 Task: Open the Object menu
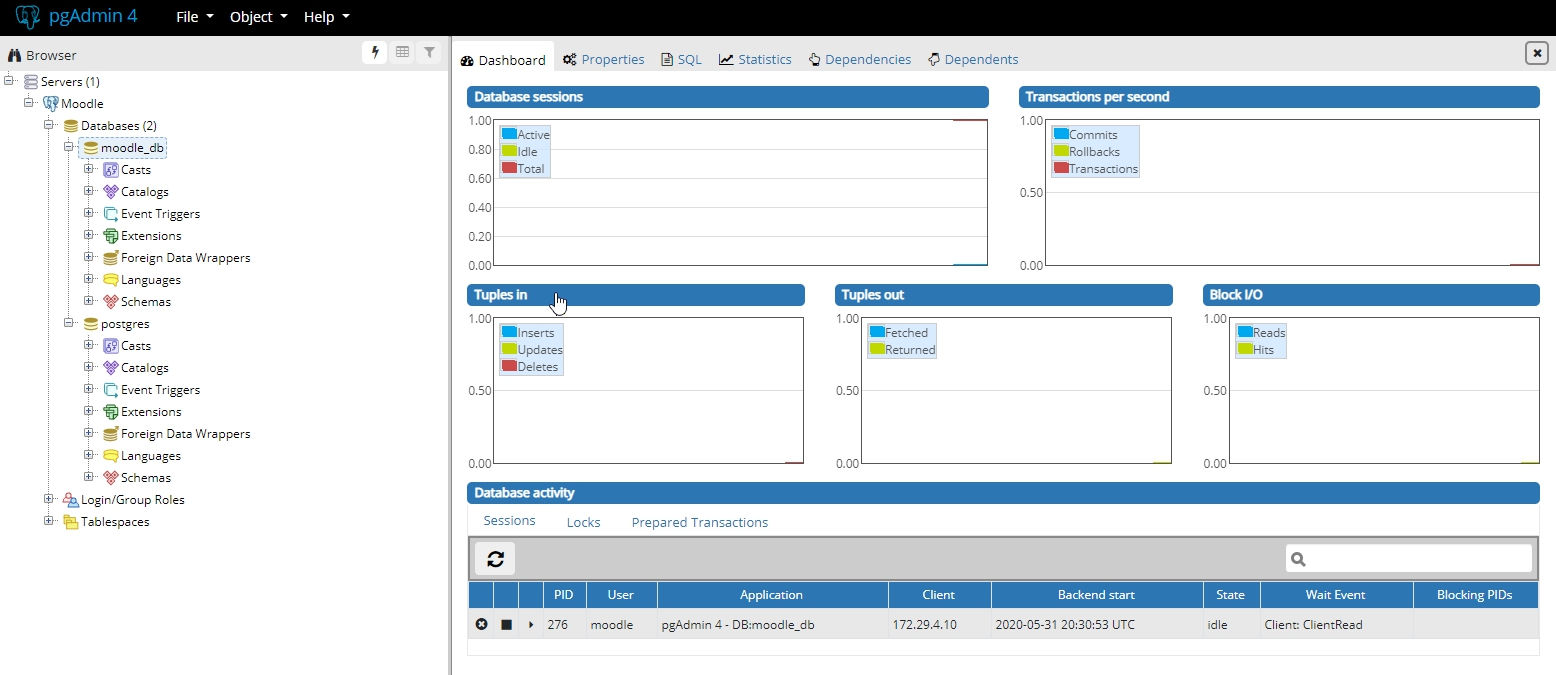point(258,17)
